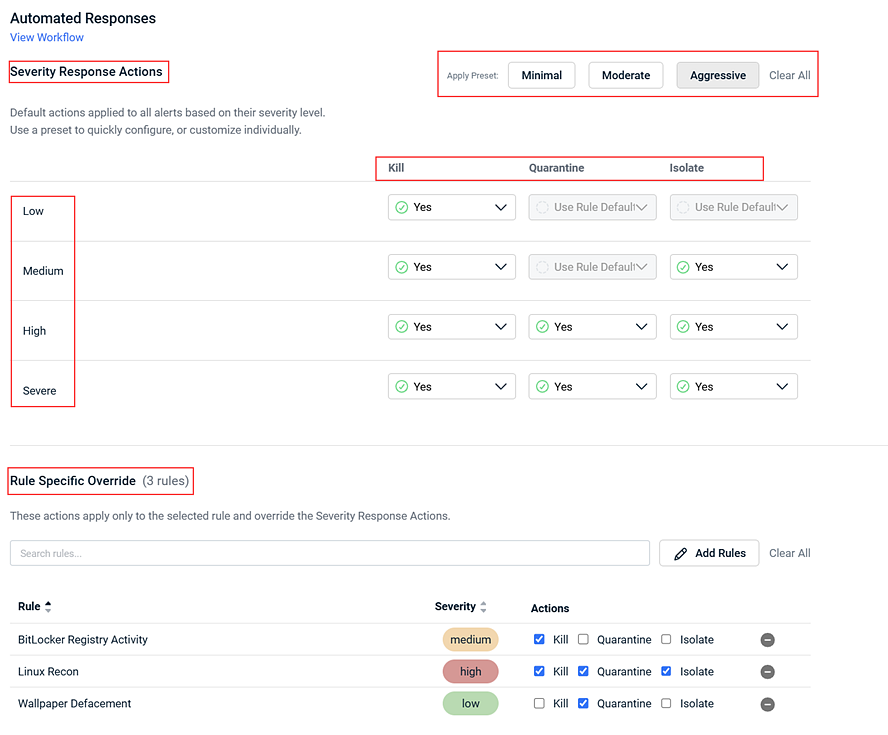Remove the Wallpaper Defacement rule override

coord(767,704)
